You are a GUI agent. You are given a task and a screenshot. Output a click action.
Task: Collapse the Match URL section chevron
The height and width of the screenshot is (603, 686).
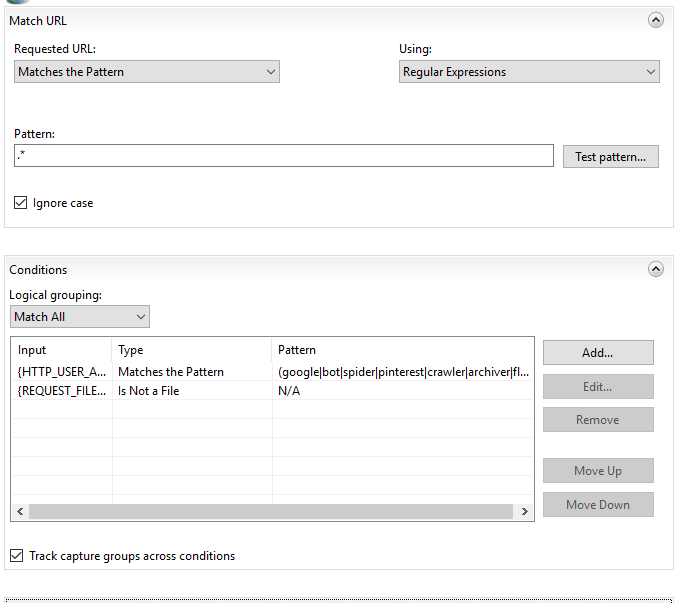tap(656, 19)
